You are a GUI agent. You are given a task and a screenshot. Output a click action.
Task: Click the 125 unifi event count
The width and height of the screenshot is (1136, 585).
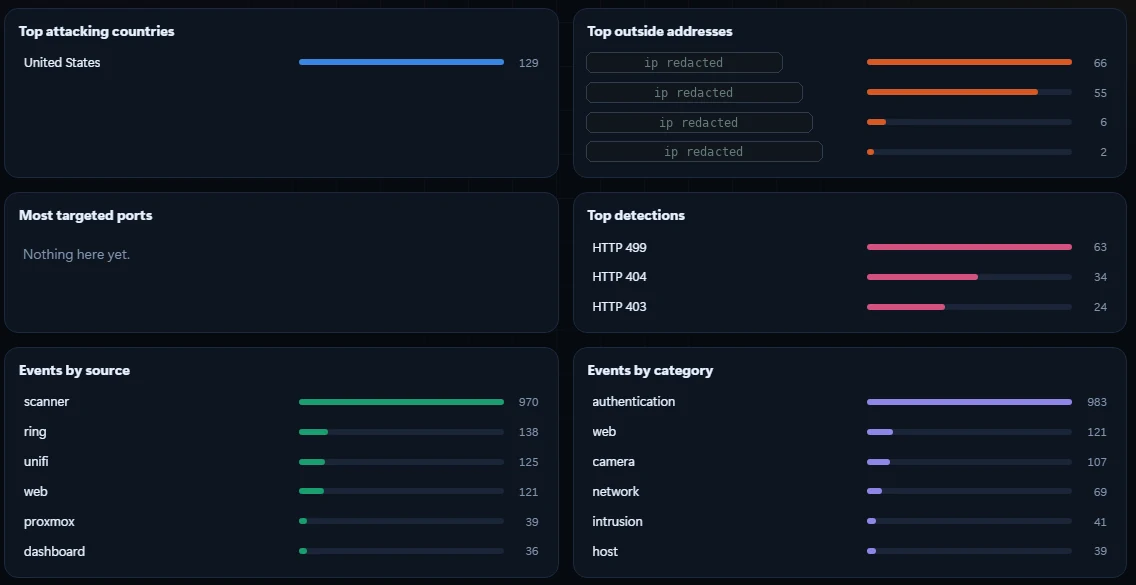pos(528,462)
